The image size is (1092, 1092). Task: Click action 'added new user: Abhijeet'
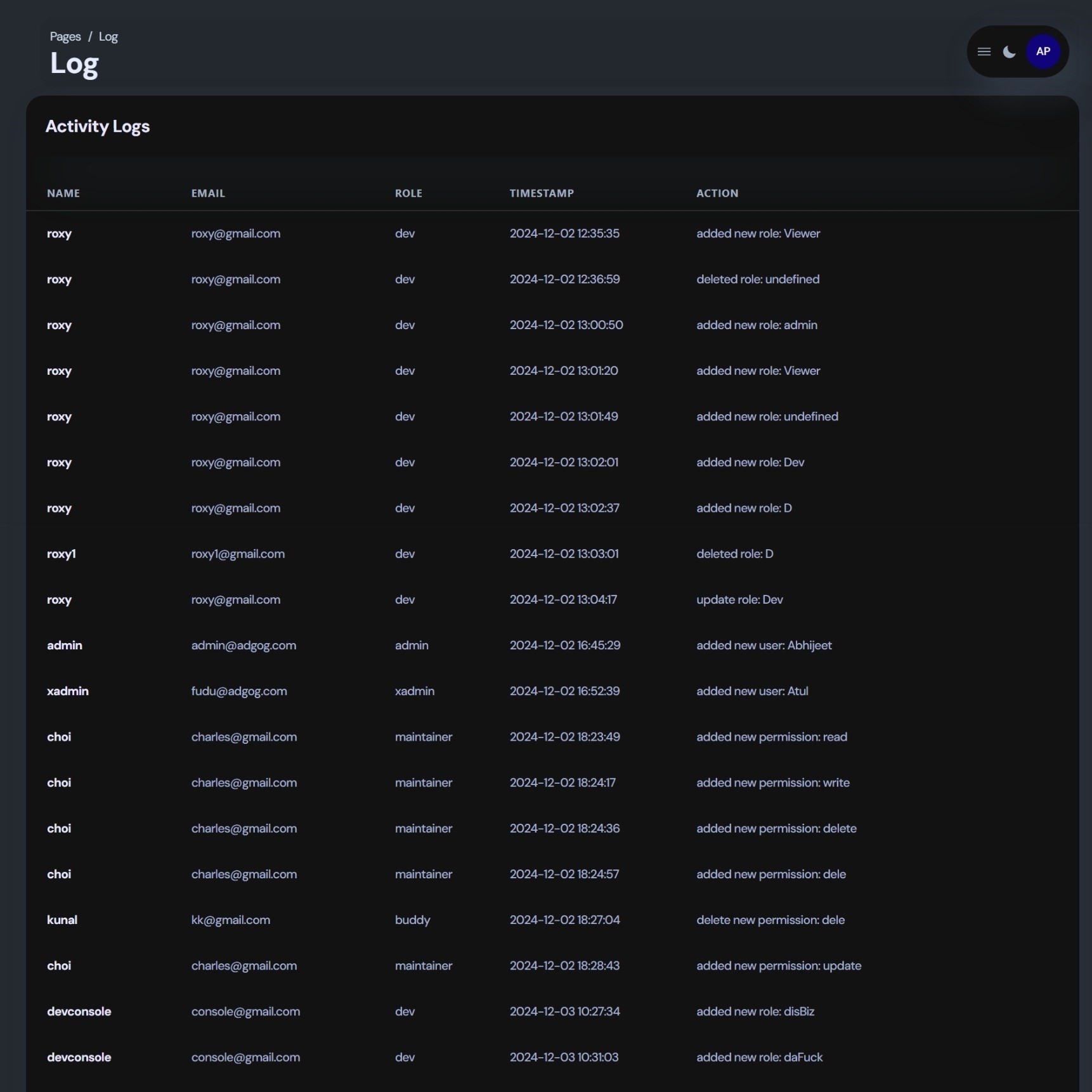[x=764, y=645]
